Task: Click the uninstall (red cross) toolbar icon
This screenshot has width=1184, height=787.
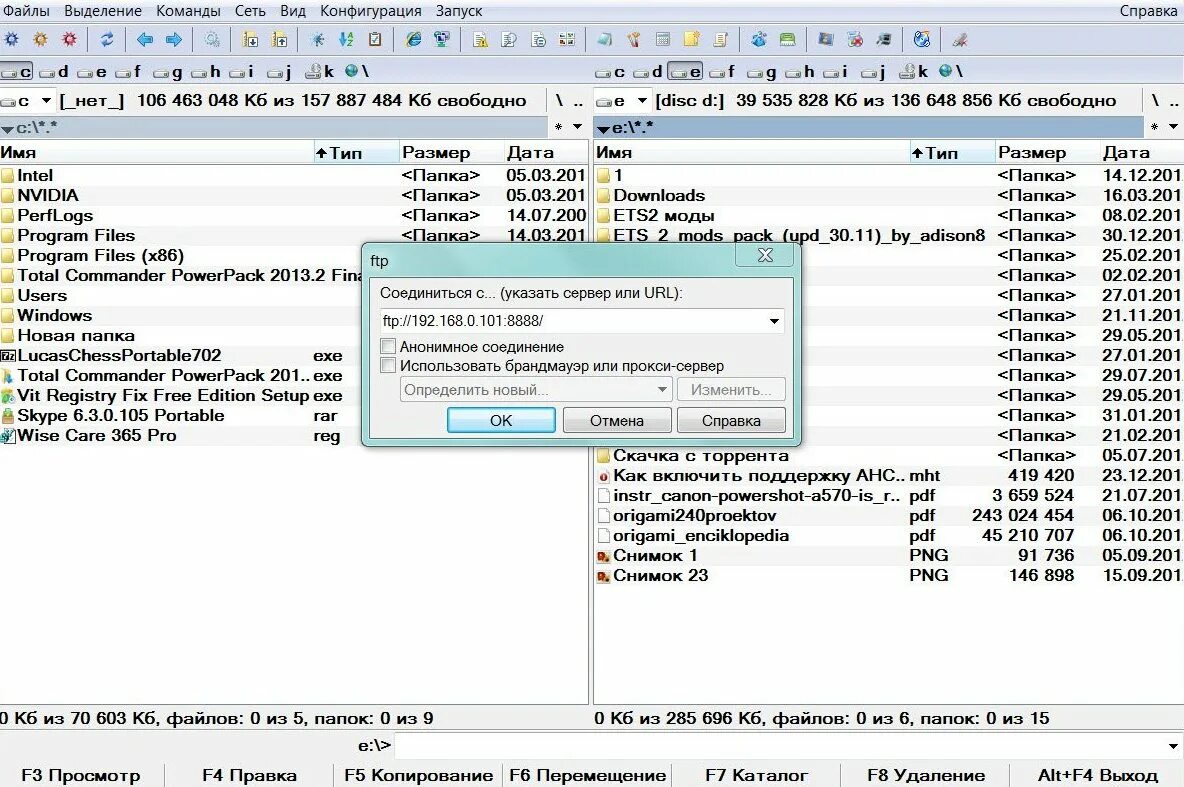Action: pos(855,39)
